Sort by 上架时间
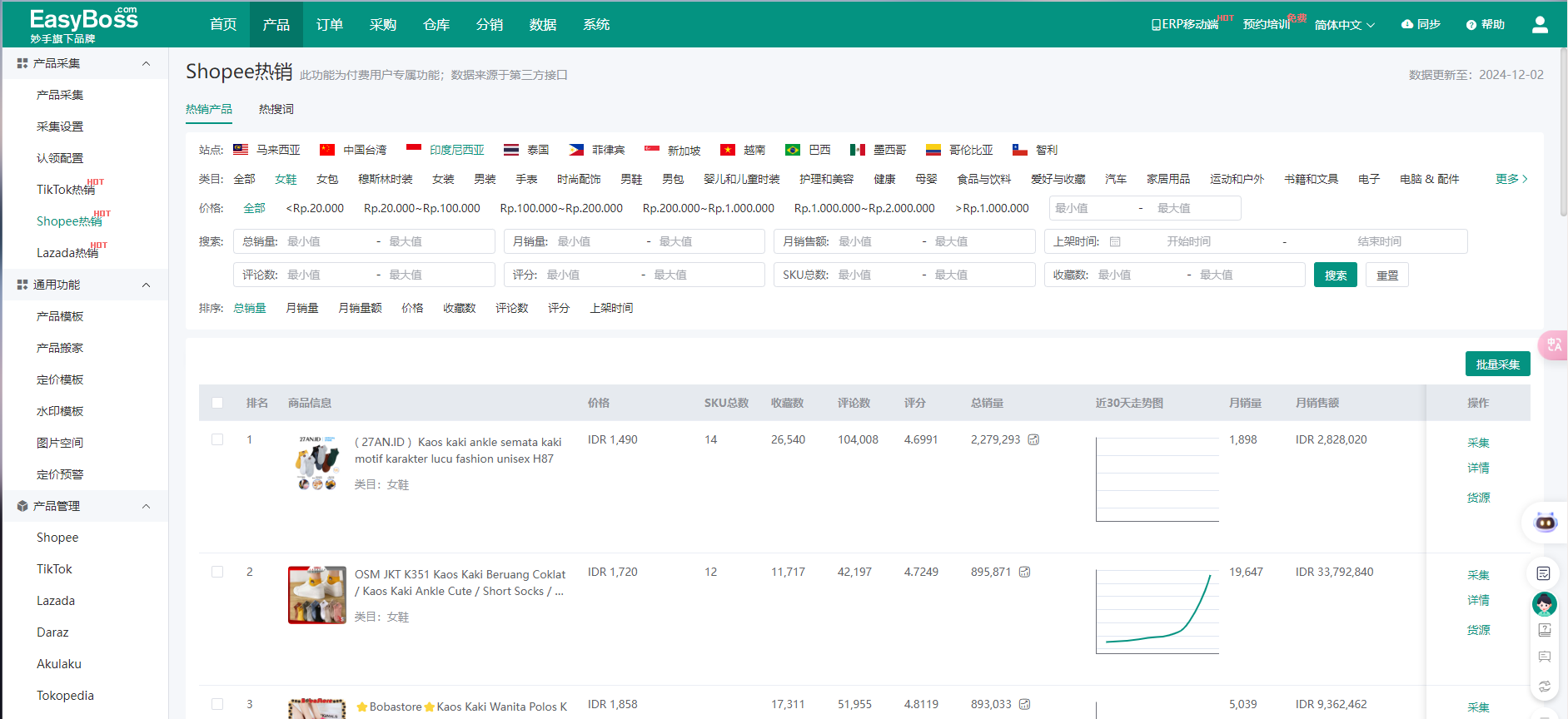1568x719 pixels. point(612,308)
